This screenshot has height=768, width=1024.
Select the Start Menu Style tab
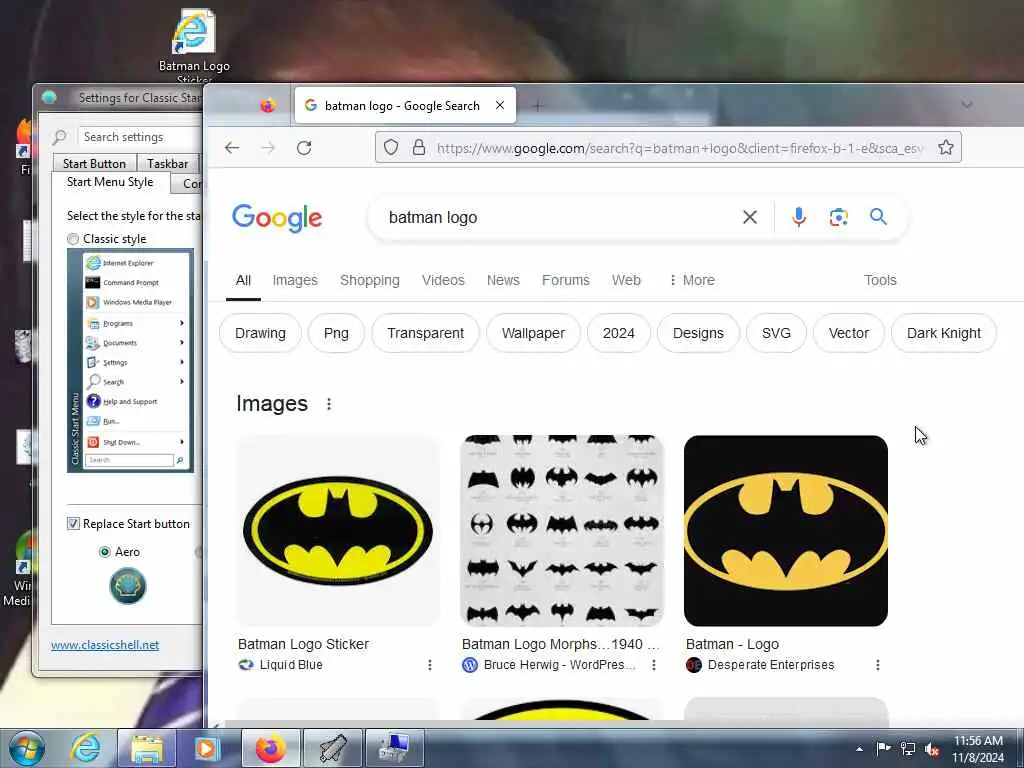click(110, 182)
